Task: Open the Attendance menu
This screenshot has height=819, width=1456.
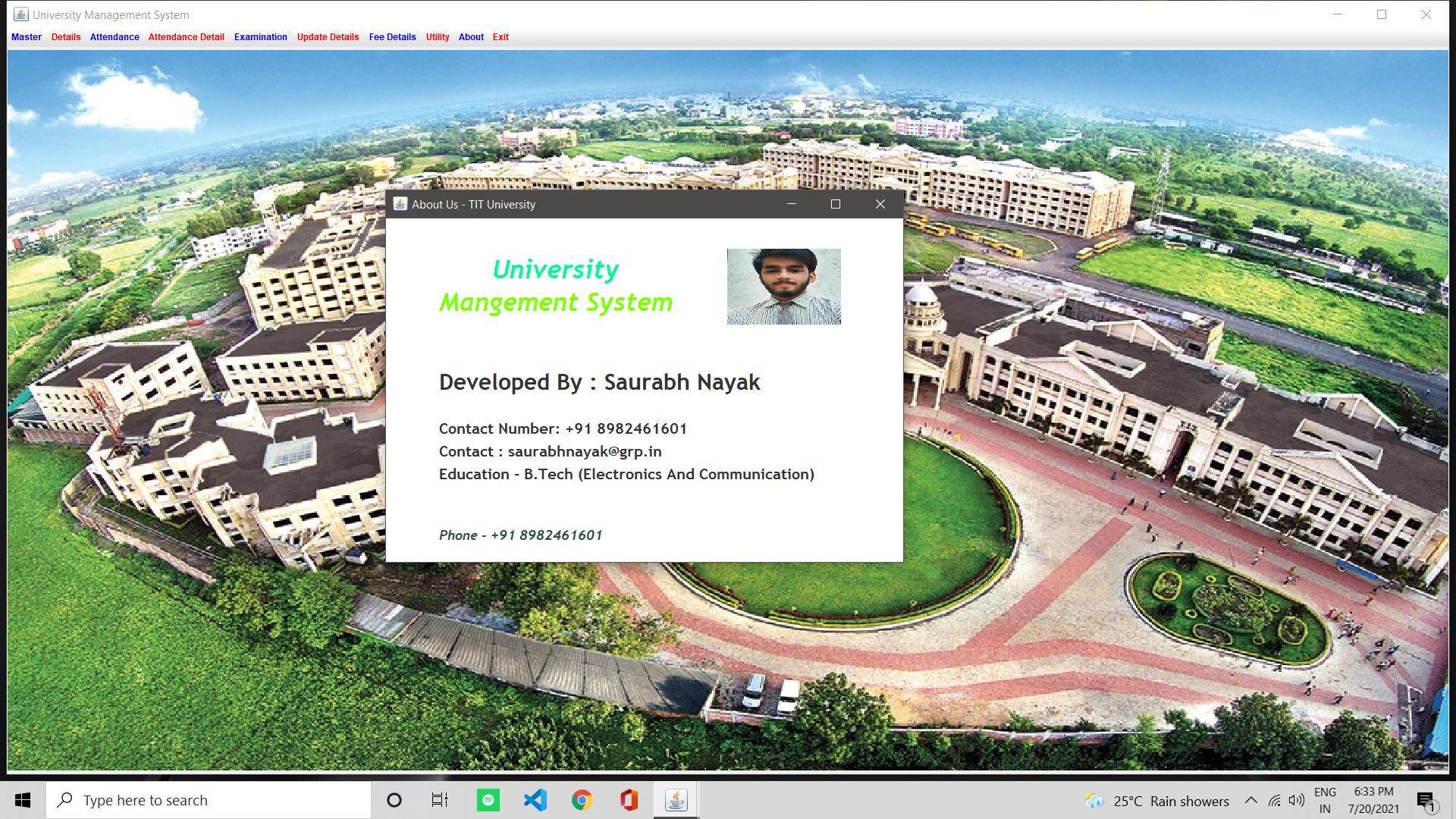Action: pos(115,37)
